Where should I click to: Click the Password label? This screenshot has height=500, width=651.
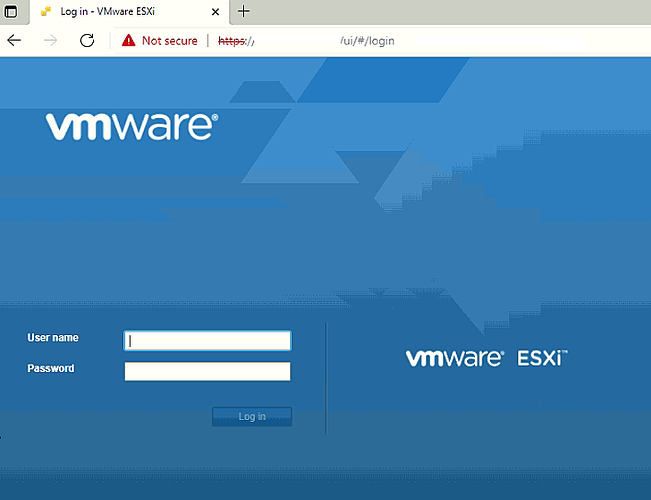click(51, 368)
